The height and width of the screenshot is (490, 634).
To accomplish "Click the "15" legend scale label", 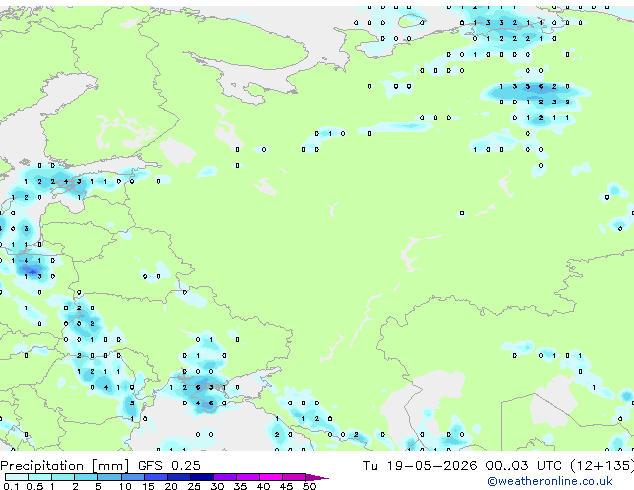I will [148, 486].
